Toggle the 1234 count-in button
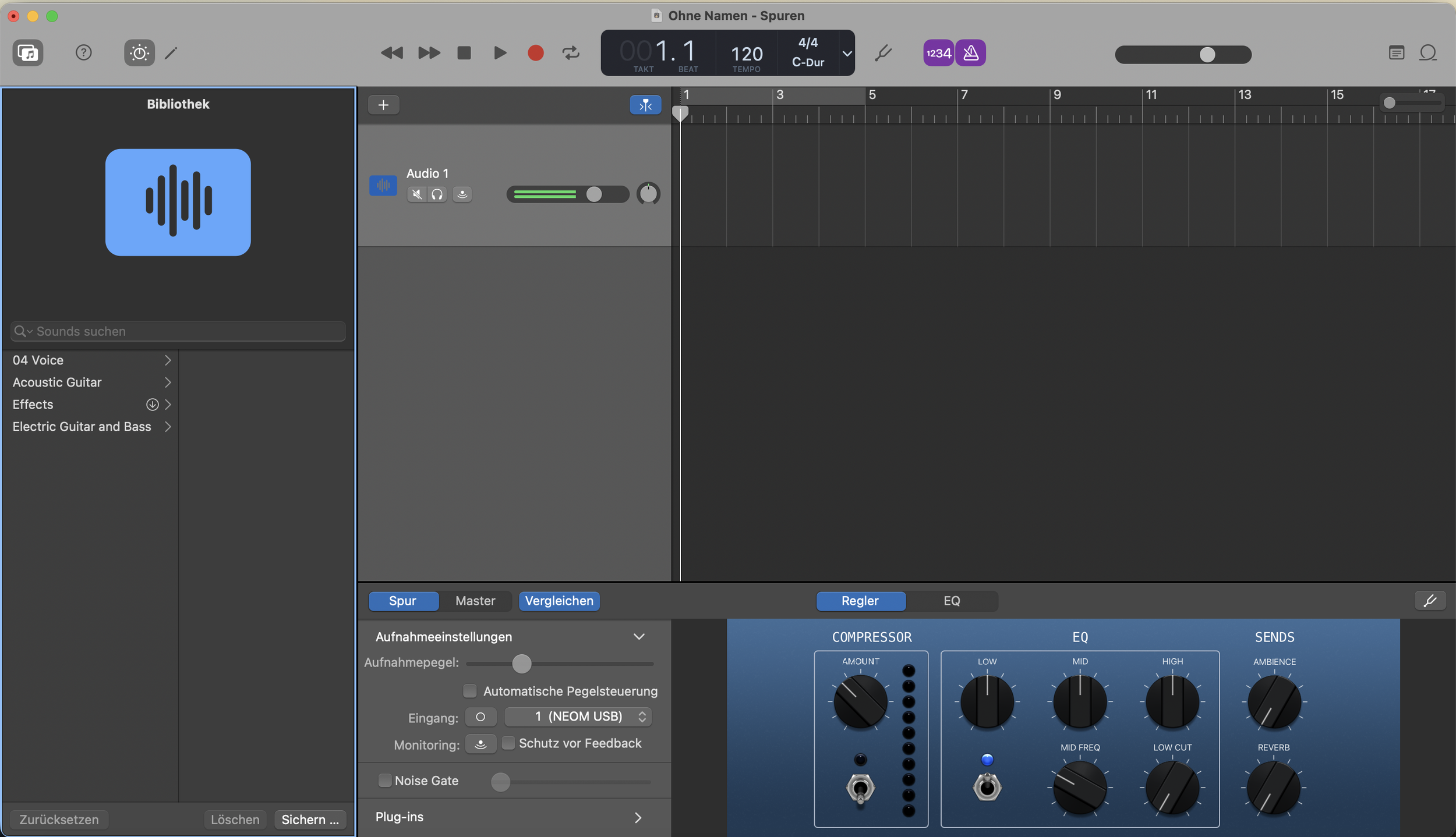 pyautogui.click(x=938, y=53)
